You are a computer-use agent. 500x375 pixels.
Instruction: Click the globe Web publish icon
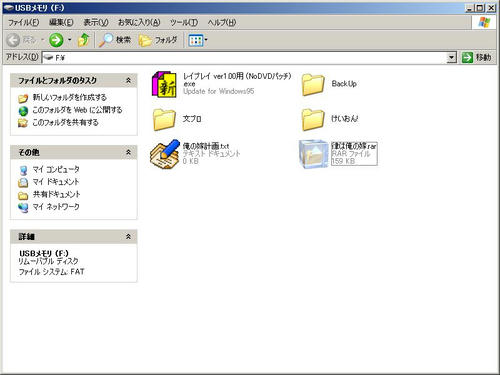[x=23, y=111]
